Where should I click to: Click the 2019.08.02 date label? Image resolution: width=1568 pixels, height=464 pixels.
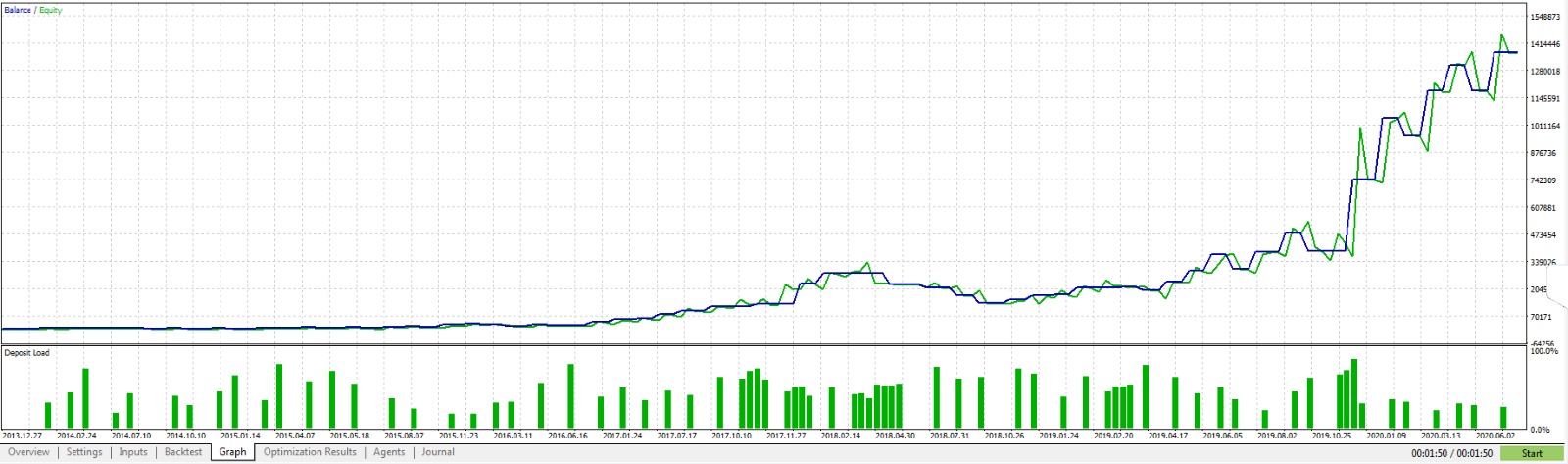tap(1277, 436)
